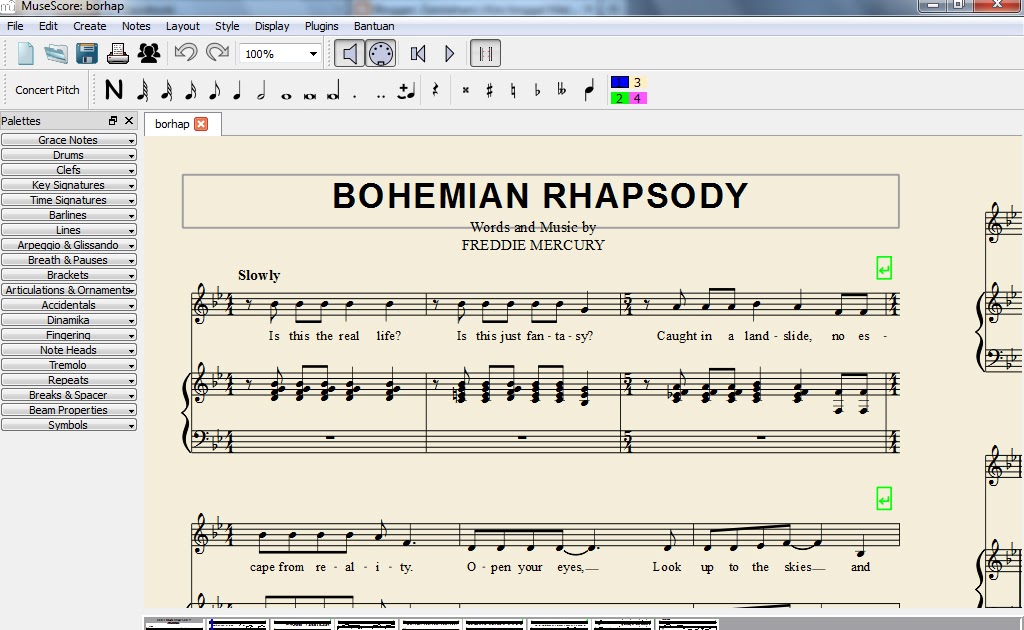Click the people (MuseScore Connect) icon
The image size is (1024, 630).
point(149,54)
